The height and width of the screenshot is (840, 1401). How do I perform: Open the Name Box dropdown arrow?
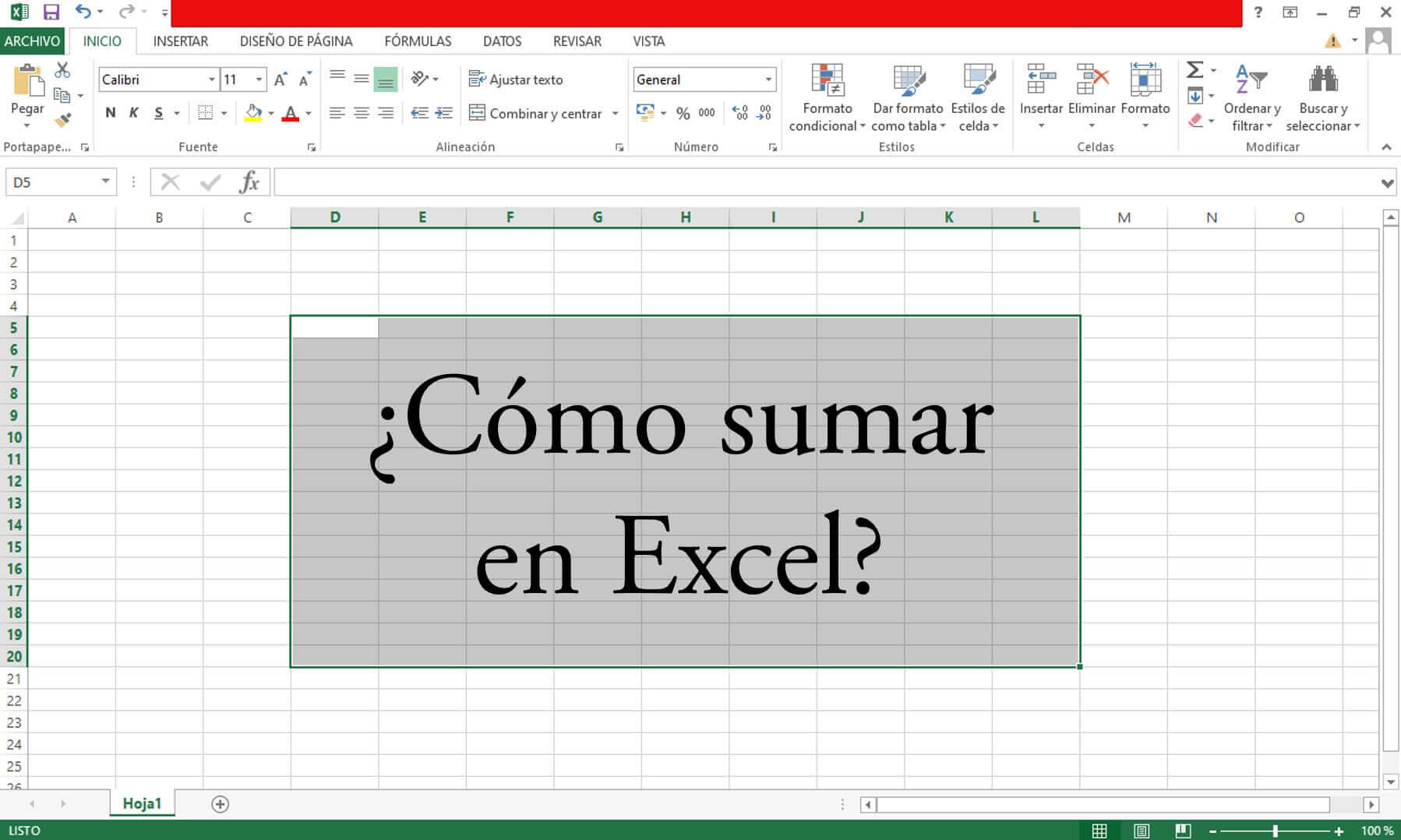105,182
